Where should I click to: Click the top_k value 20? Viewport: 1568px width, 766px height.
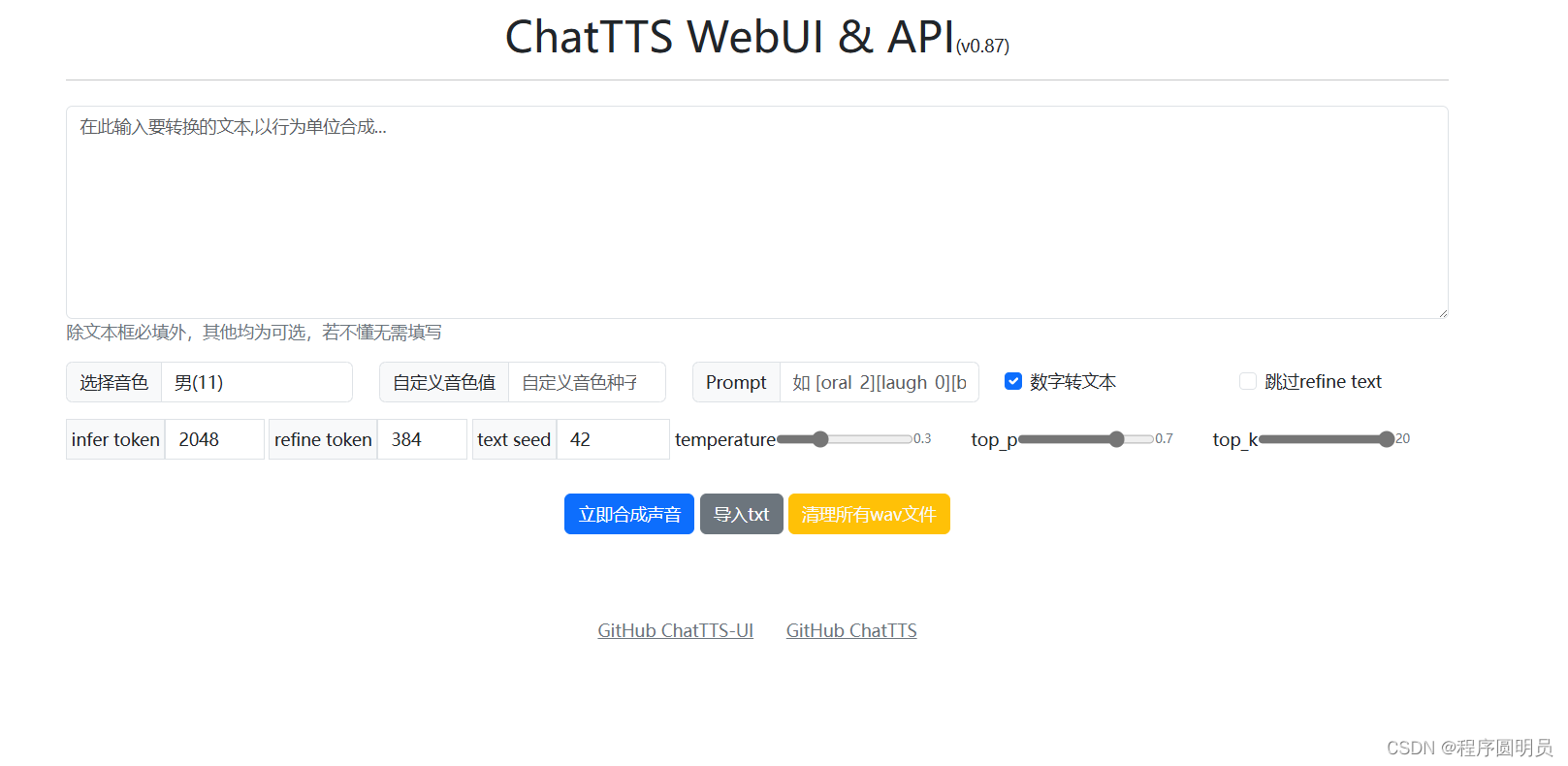click(x=1402, y=439)
